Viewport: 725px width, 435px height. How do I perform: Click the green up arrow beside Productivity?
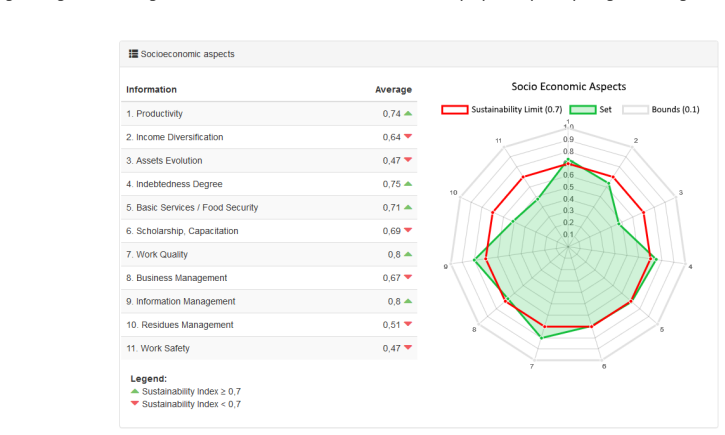[x=408, y=113]
